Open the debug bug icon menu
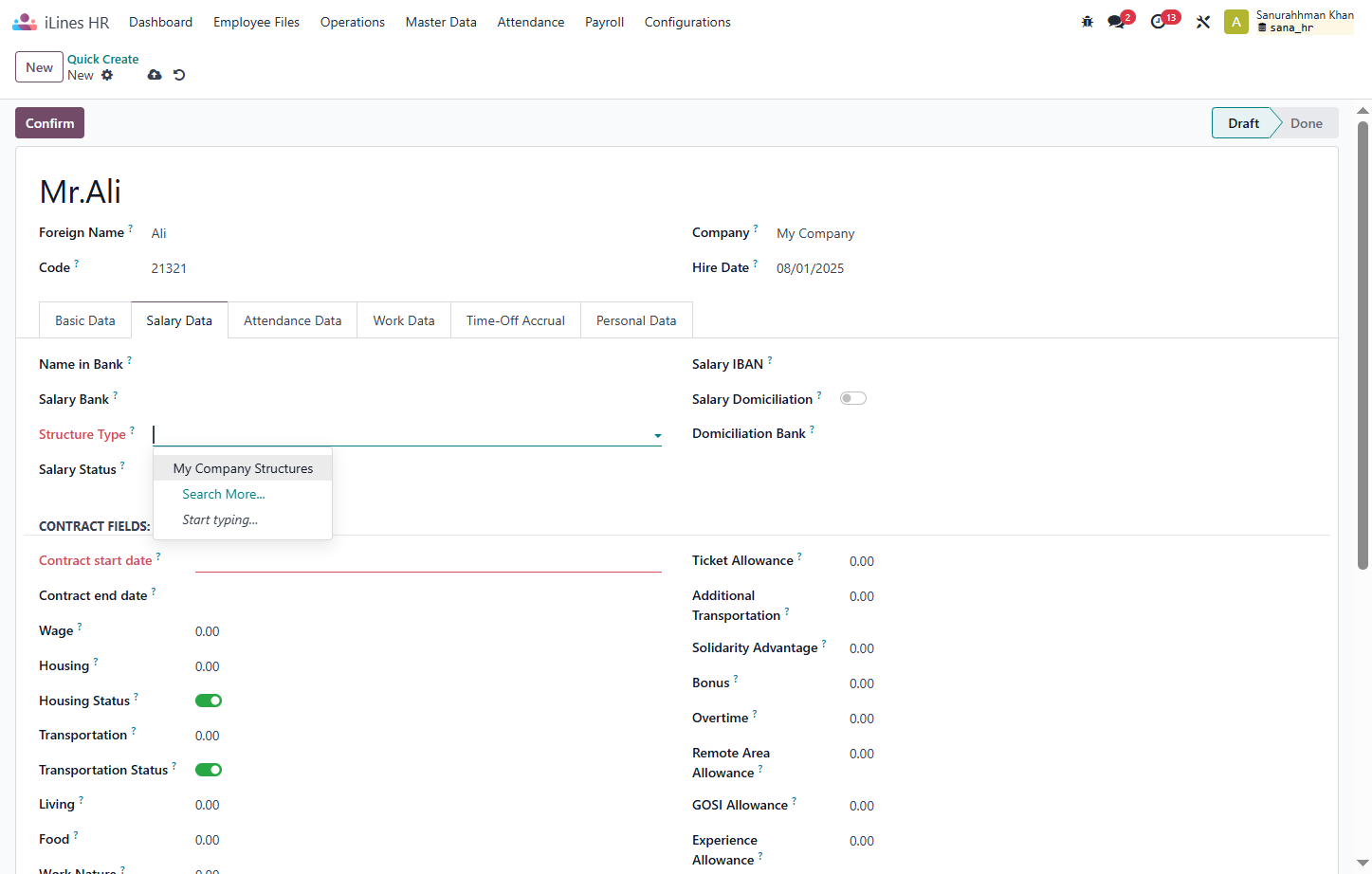This screenshot has width=1372, height=874. 1088,22
